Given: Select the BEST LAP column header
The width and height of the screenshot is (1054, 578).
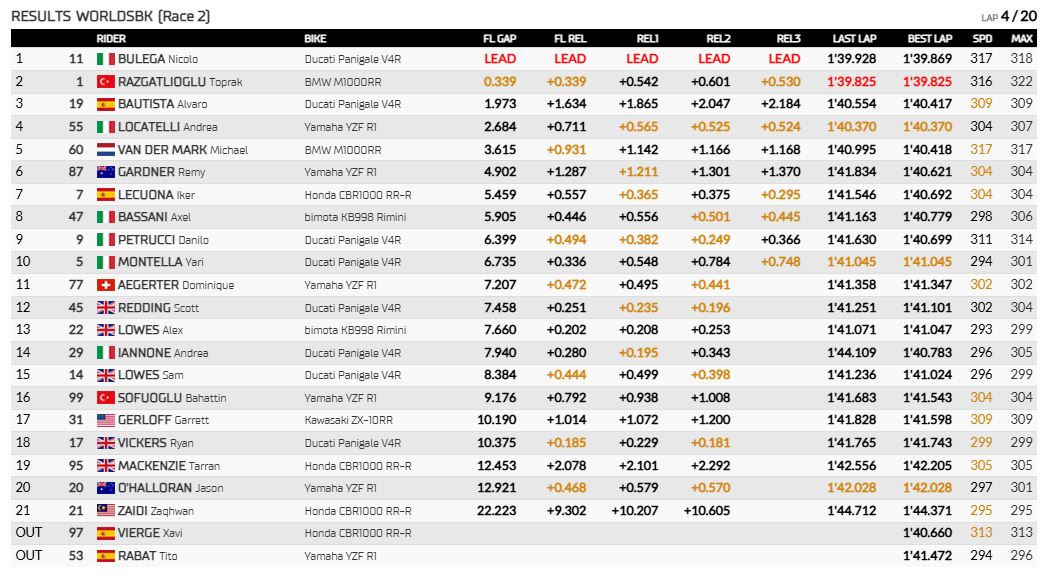Looking at the screenshot, I should pos(930,39).
